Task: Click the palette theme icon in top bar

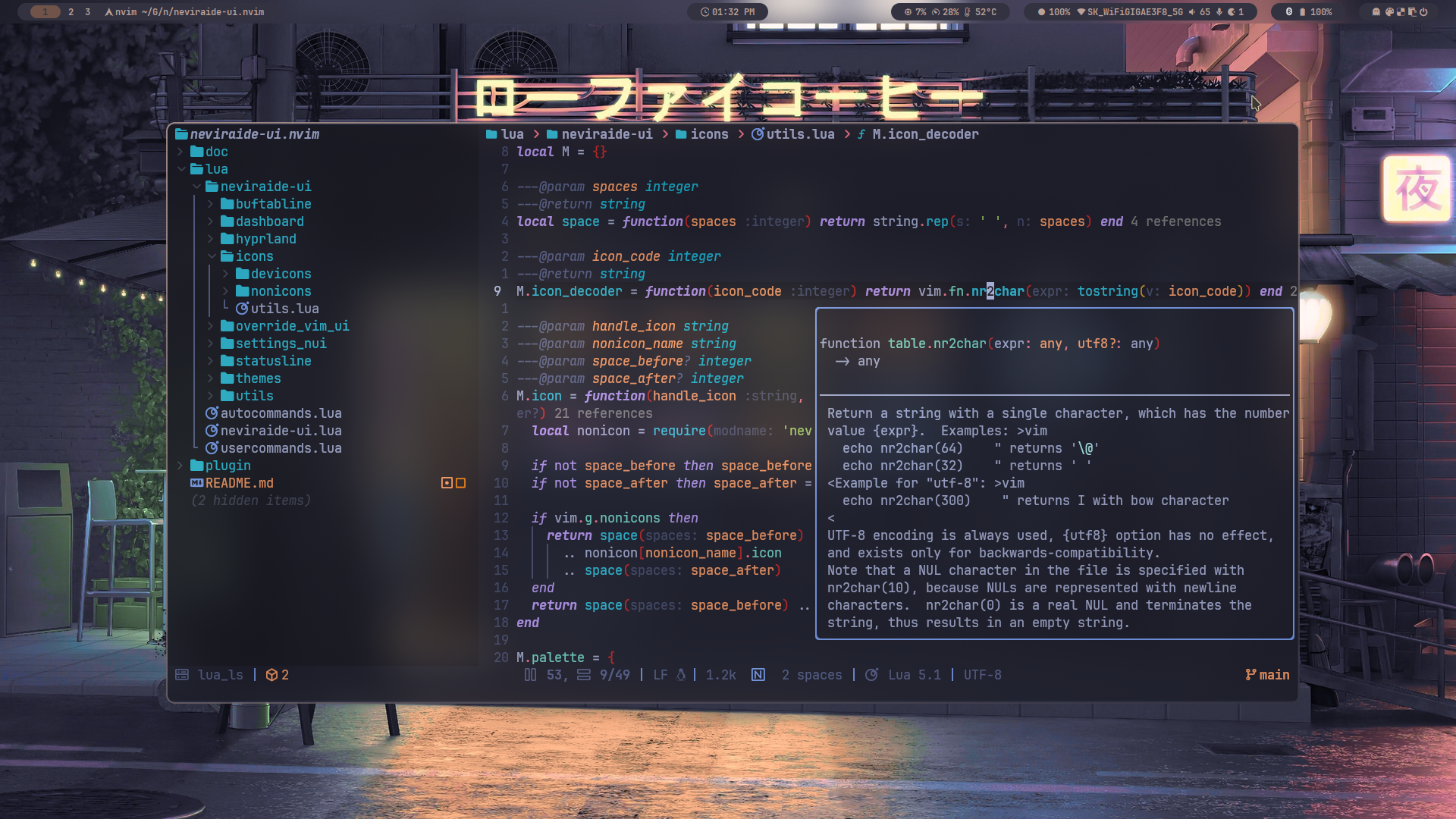Action: (1389, 12)
